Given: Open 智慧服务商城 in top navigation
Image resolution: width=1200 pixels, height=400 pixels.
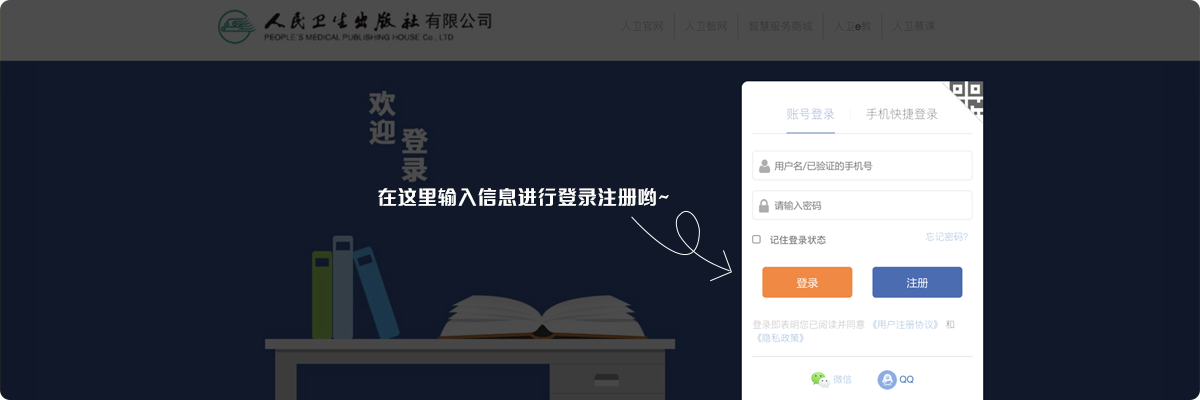Looking at the screenshot, I should (780, 26).
